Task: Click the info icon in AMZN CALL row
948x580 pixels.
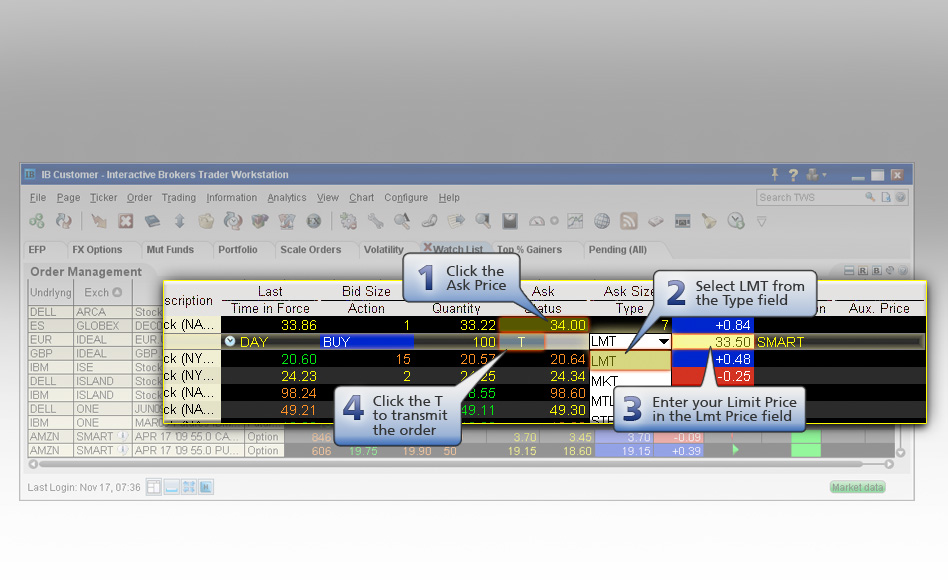Action: pyautogui.click(x=122, y=436)
